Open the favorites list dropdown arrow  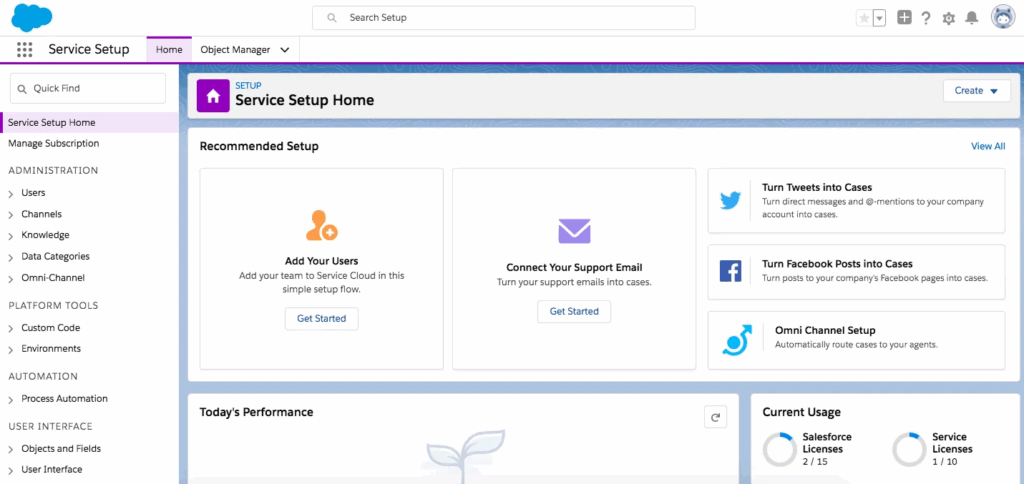pyautogui.click(x=879, y=18)
